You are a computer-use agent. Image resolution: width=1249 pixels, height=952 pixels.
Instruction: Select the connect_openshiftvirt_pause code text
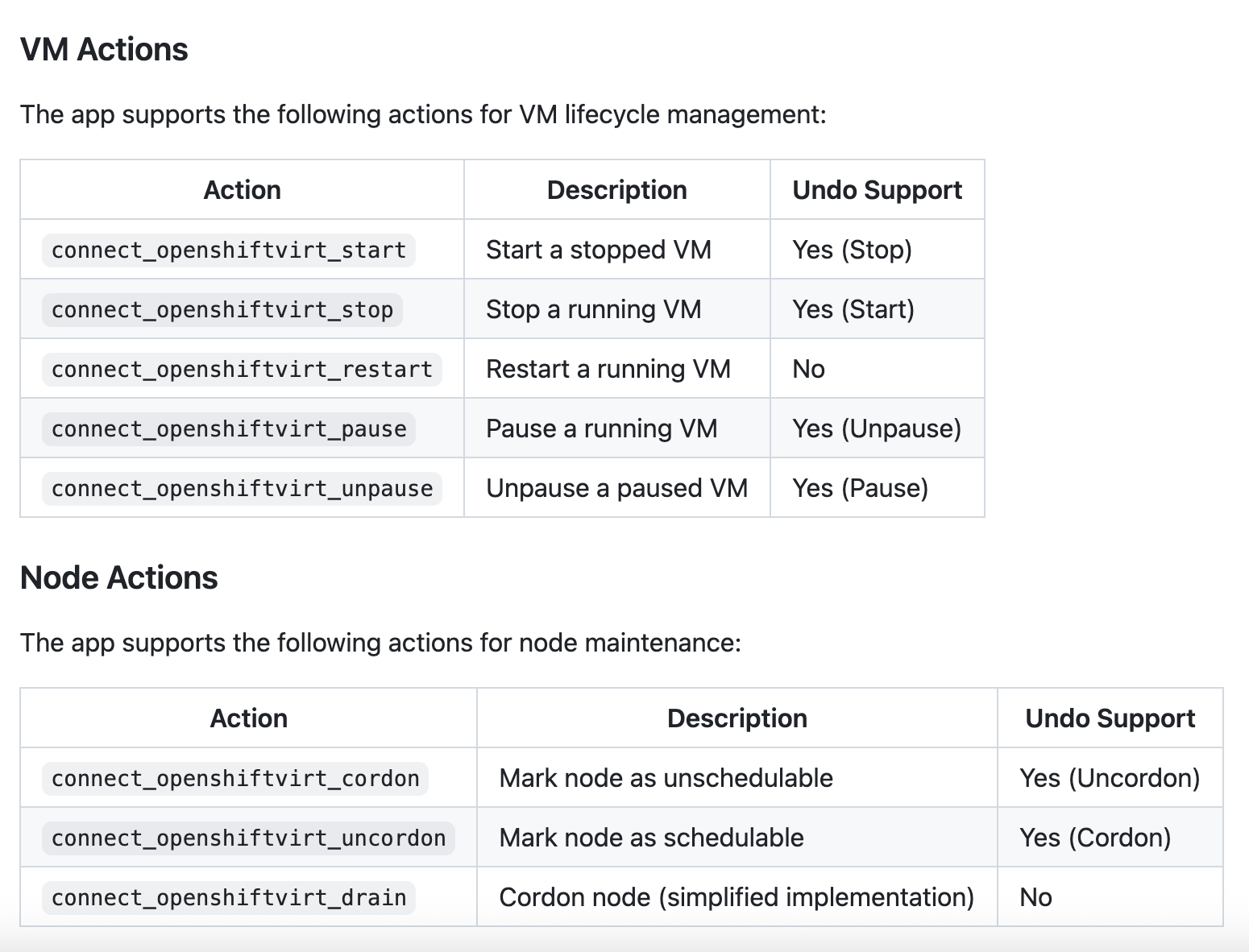point(229,428)
